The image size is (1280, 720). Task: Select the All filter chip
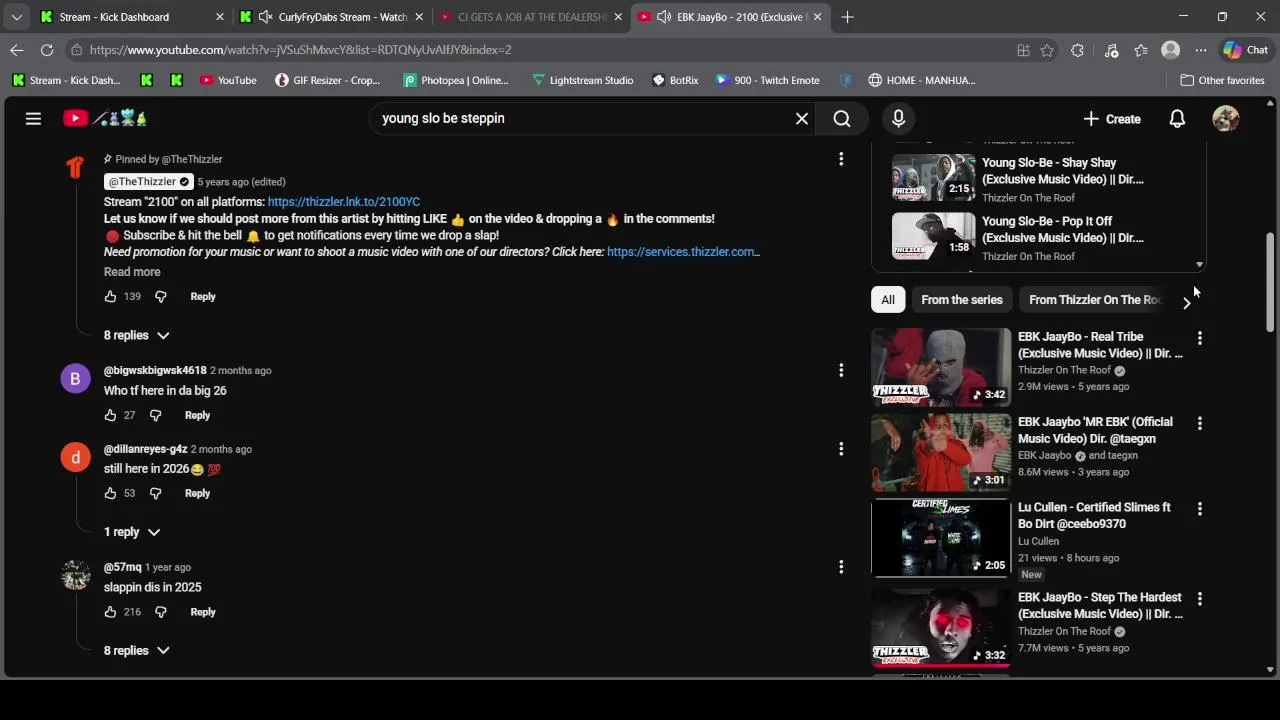click(x=888, y=300)
